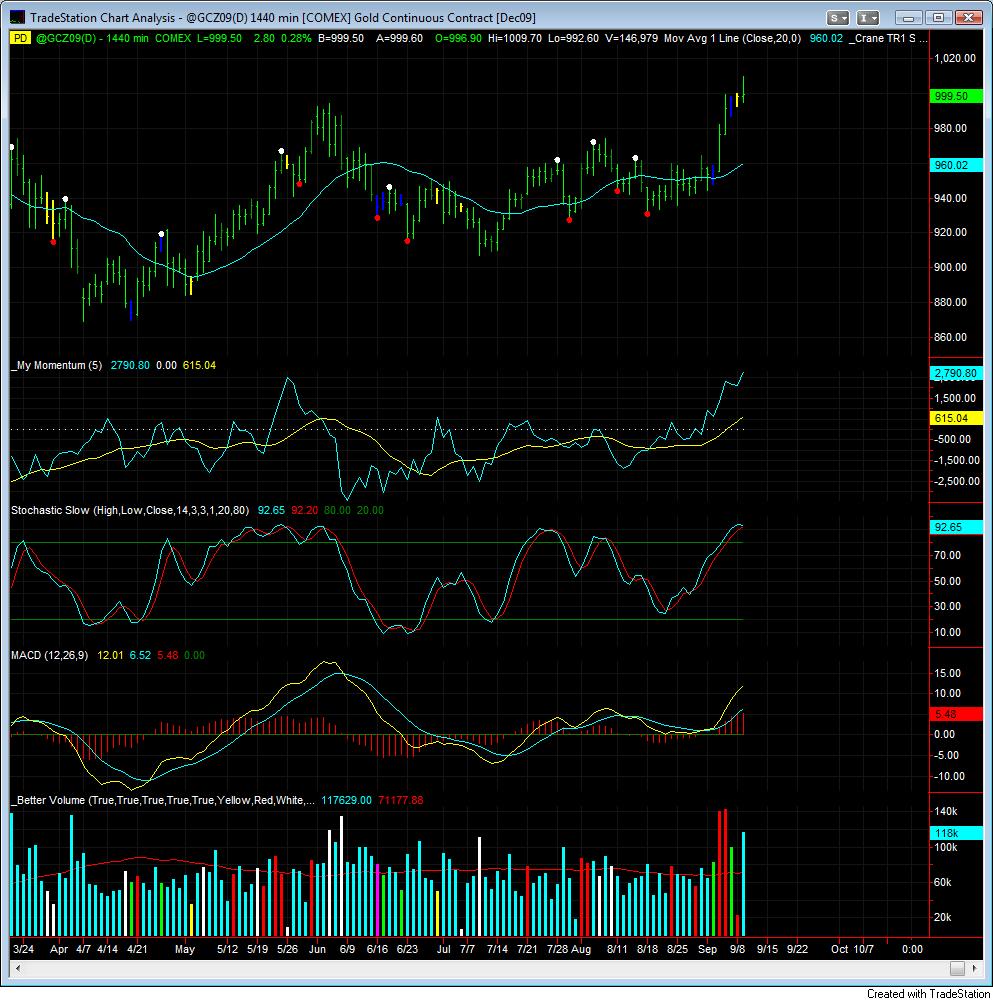Click the cyan 118k volume marker

(x=956, y=833)
